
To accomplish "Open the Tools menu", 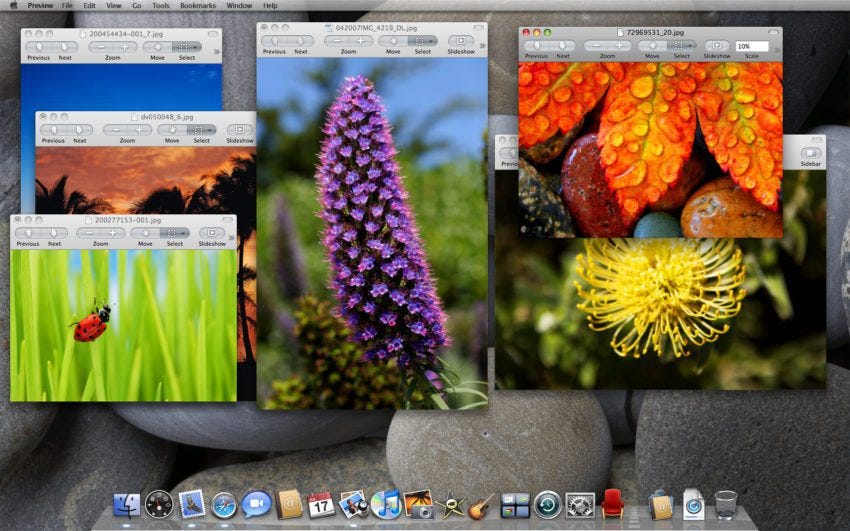I will pyautogui.click(x=160, y=5).
